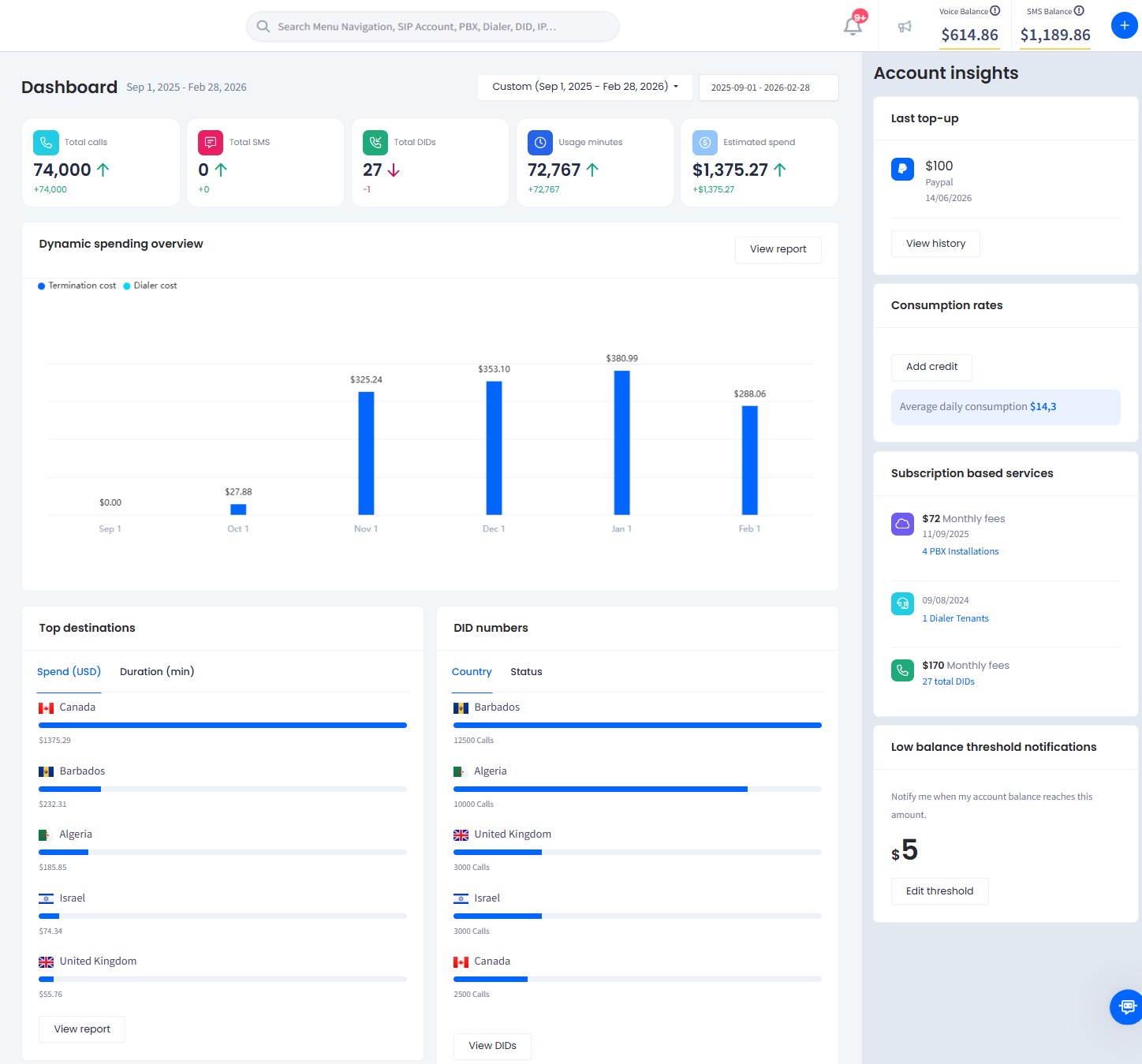The image size is (1142, 1064).
Task: Click the Total DIDs incoming-call icon
Action: coord(375,143)
